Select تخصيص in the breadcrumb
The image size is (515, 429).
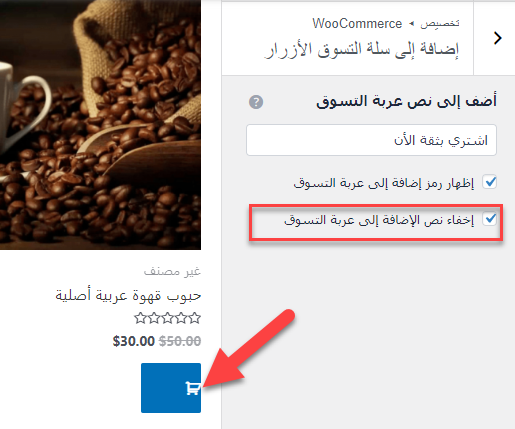click(x=440, y=24)
